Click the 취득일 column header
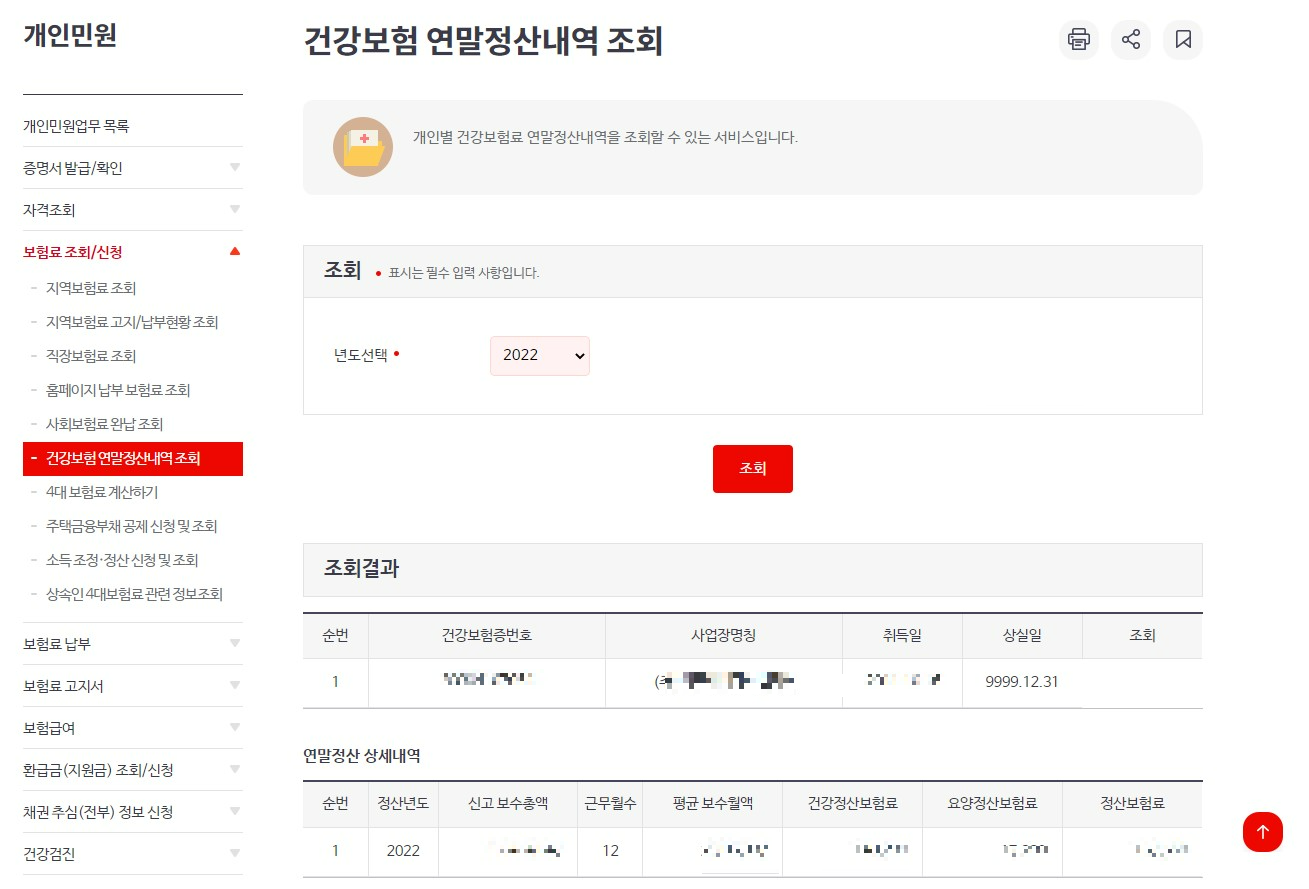1309x889 pixels. [902, 636]
